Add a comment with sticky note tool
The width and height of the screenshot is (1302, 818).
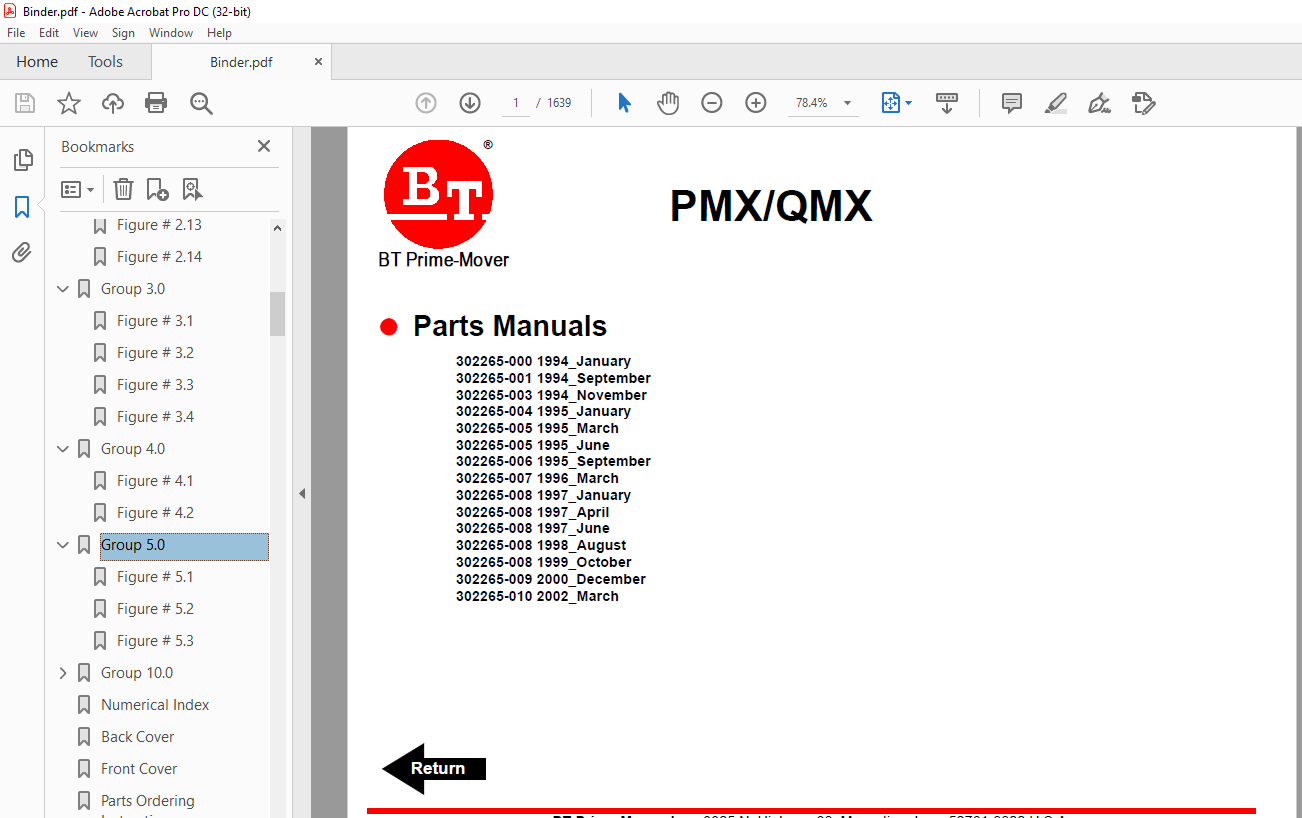1012,103
